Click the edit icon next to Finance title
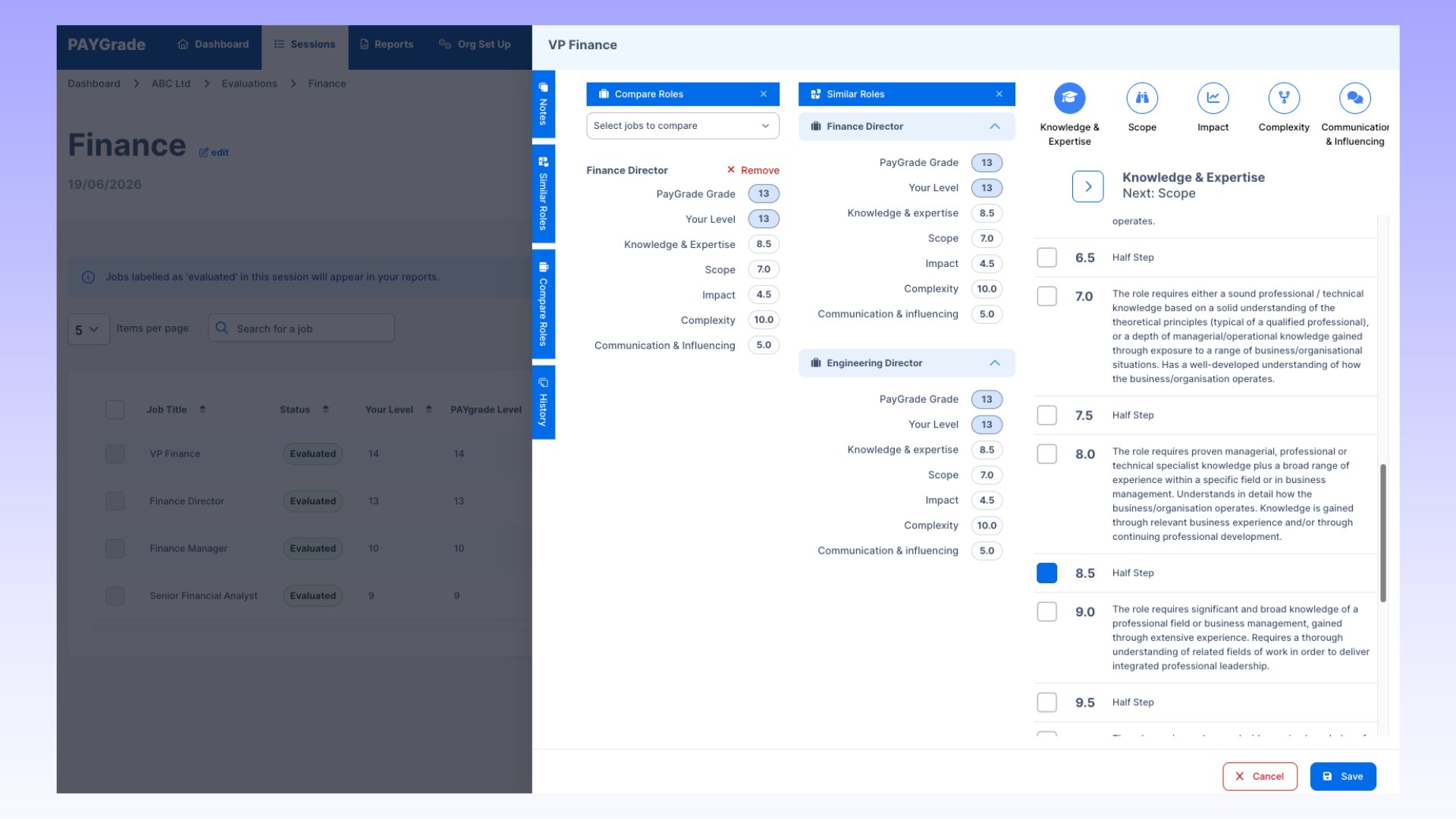 click(204, 152)
